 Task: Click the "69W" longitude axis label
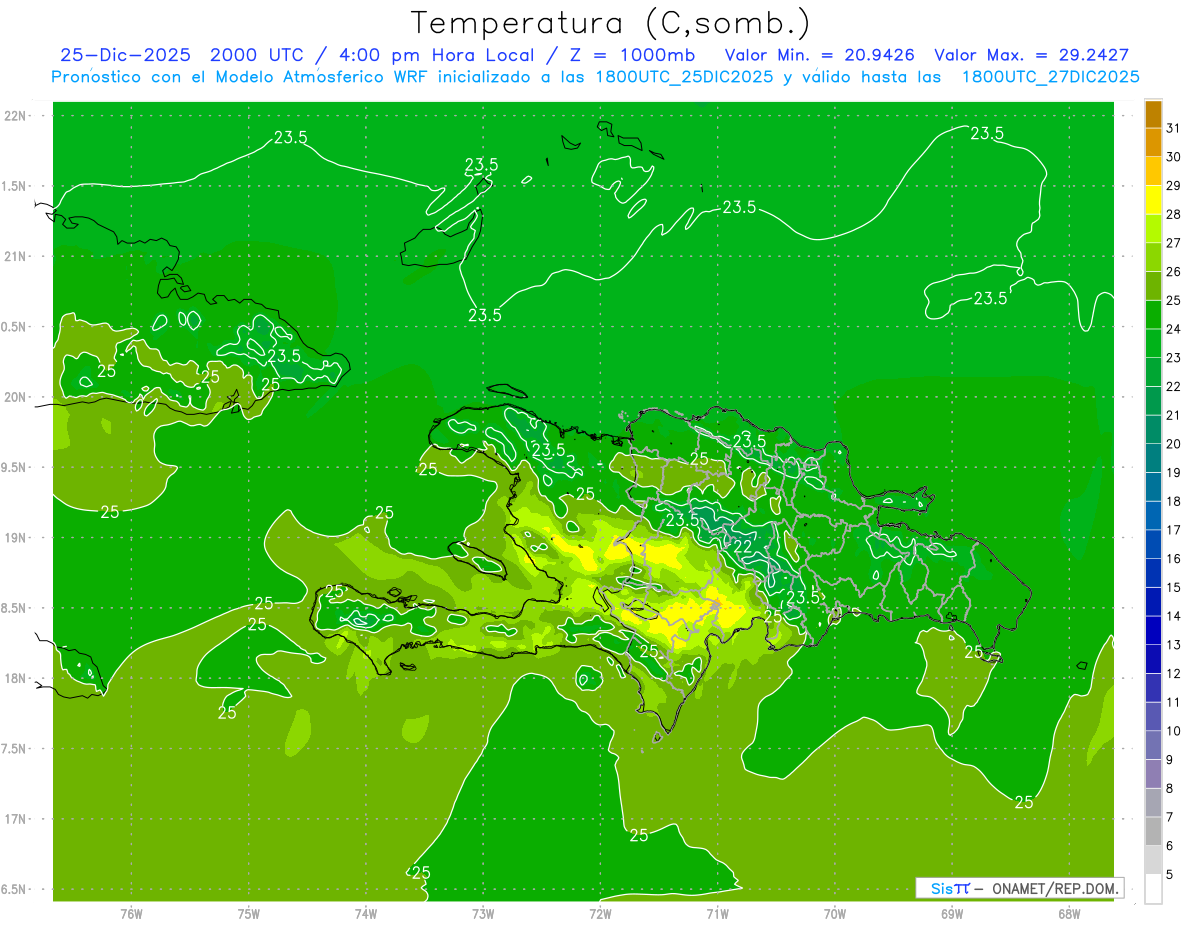(x=952, y=914)
